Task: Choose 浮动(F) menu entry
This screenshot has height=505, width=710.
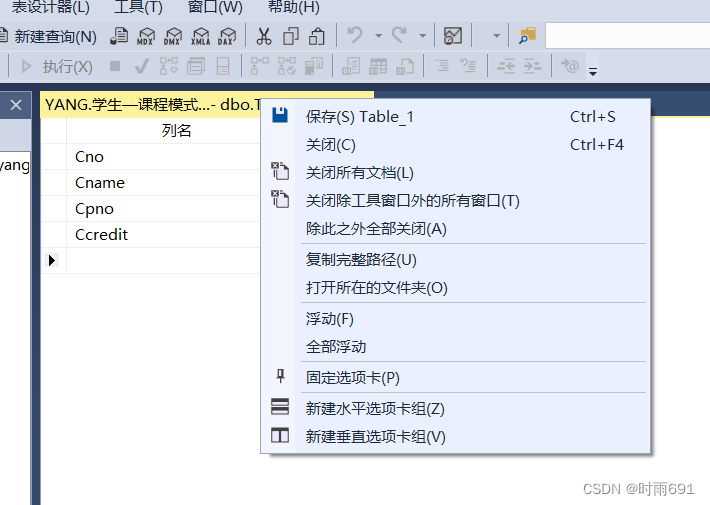Action: [456, 319]
